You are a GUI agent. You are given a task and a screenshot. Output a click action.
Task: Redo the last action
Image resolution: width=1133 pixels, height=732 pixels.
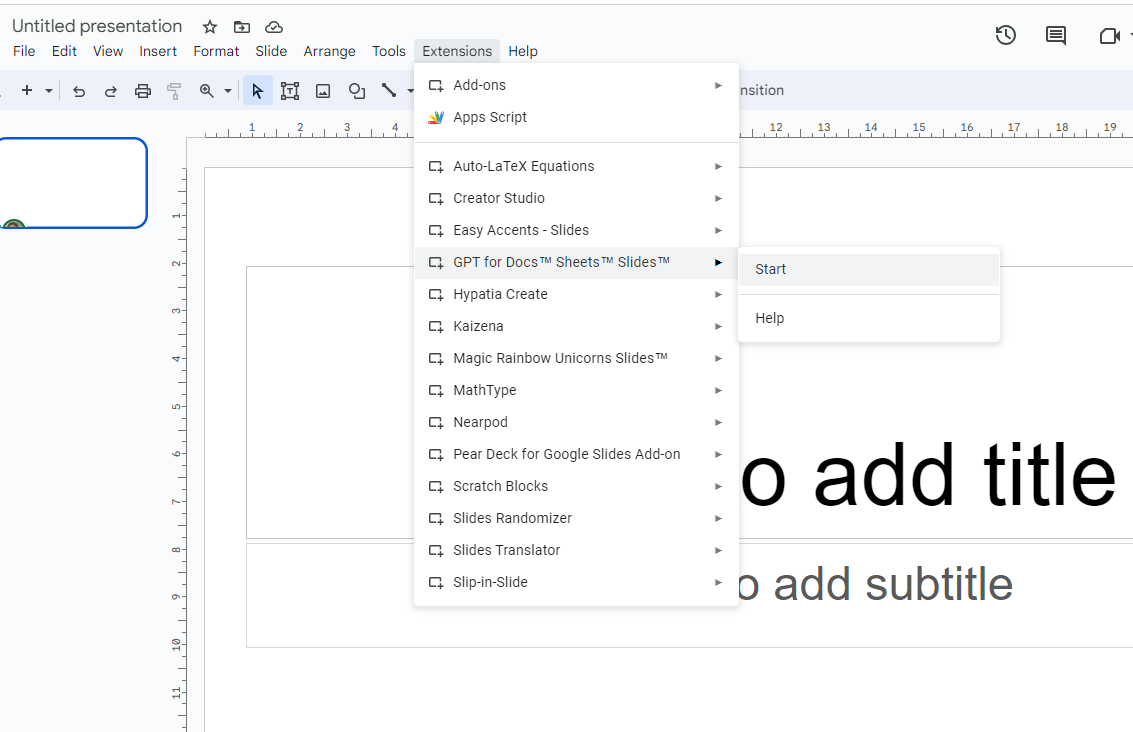point(111,91)
